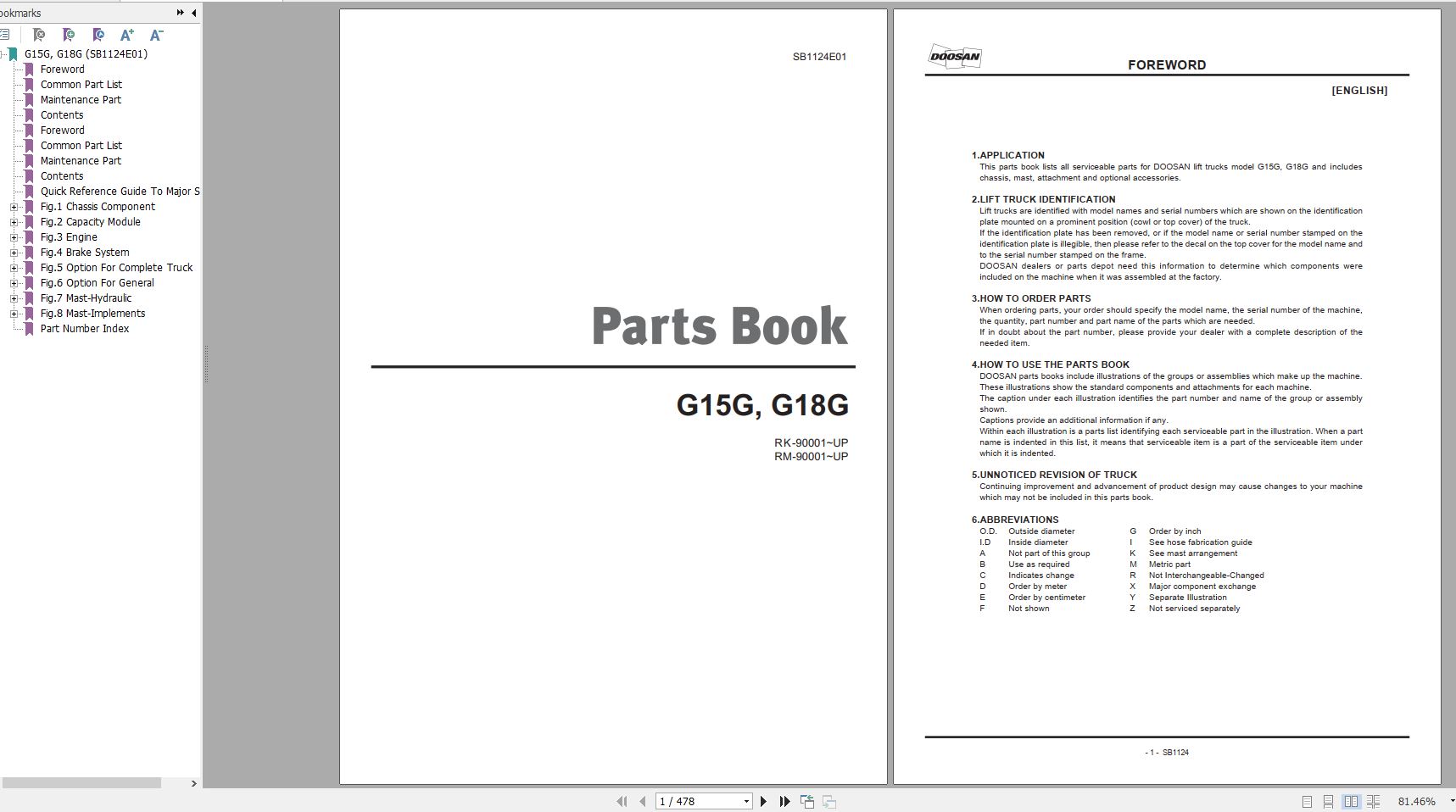Click the Parts Book cover title
Image resolution: width=1456 pixels, height=812 pixels.
tap(719, 326)
